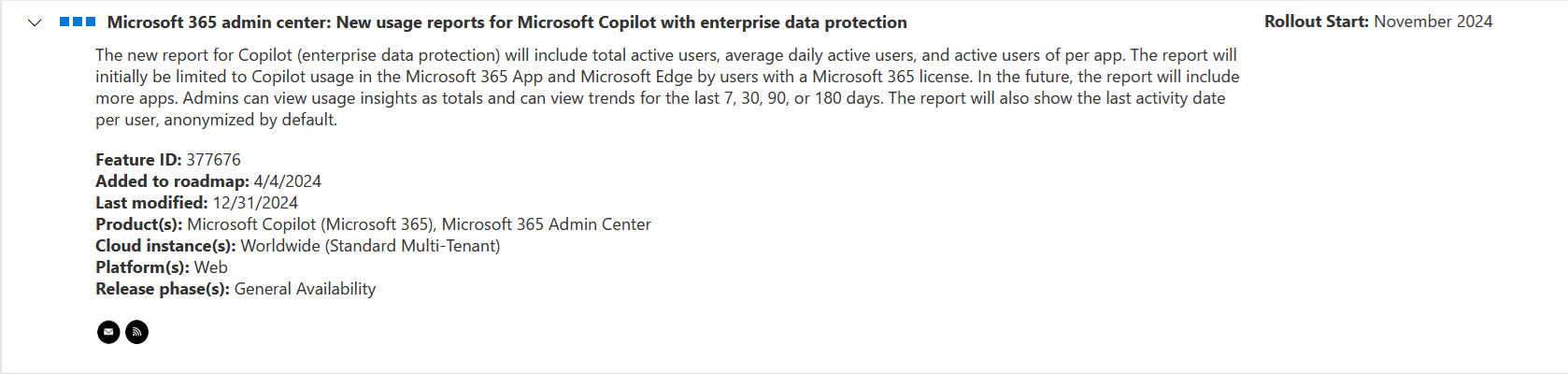Click the 'Microsoft 365 Admin Center' product text
This screenshot has height=374, width=1568.
tap(546, 224)
